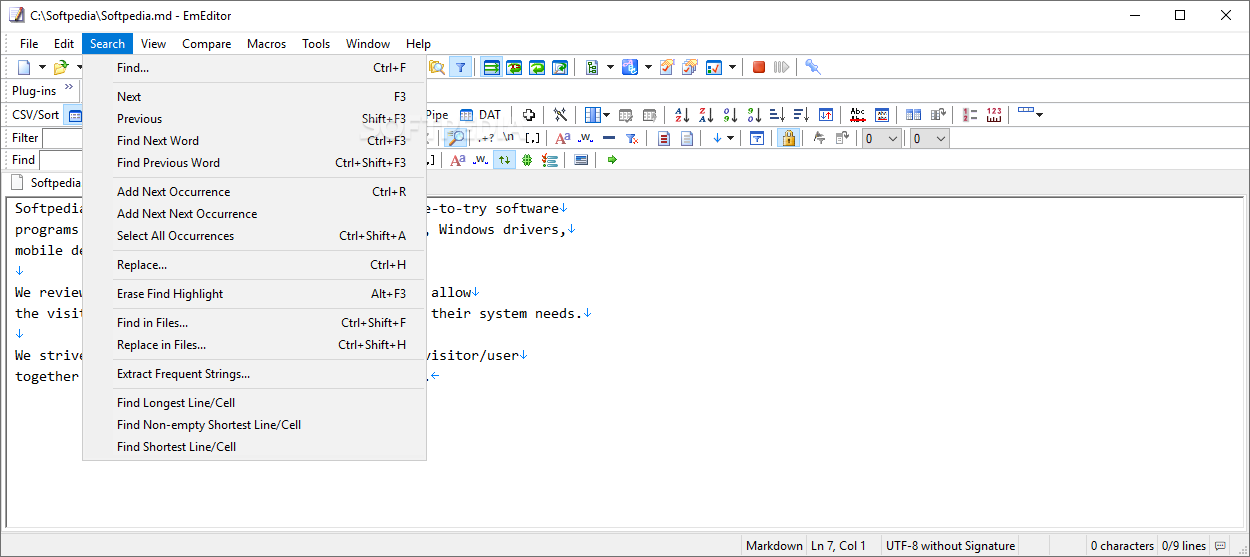The height and width of the screenshot is (557, 1250).
Task: Click CSV/Sort toolbar label
Action: point(35,115)
